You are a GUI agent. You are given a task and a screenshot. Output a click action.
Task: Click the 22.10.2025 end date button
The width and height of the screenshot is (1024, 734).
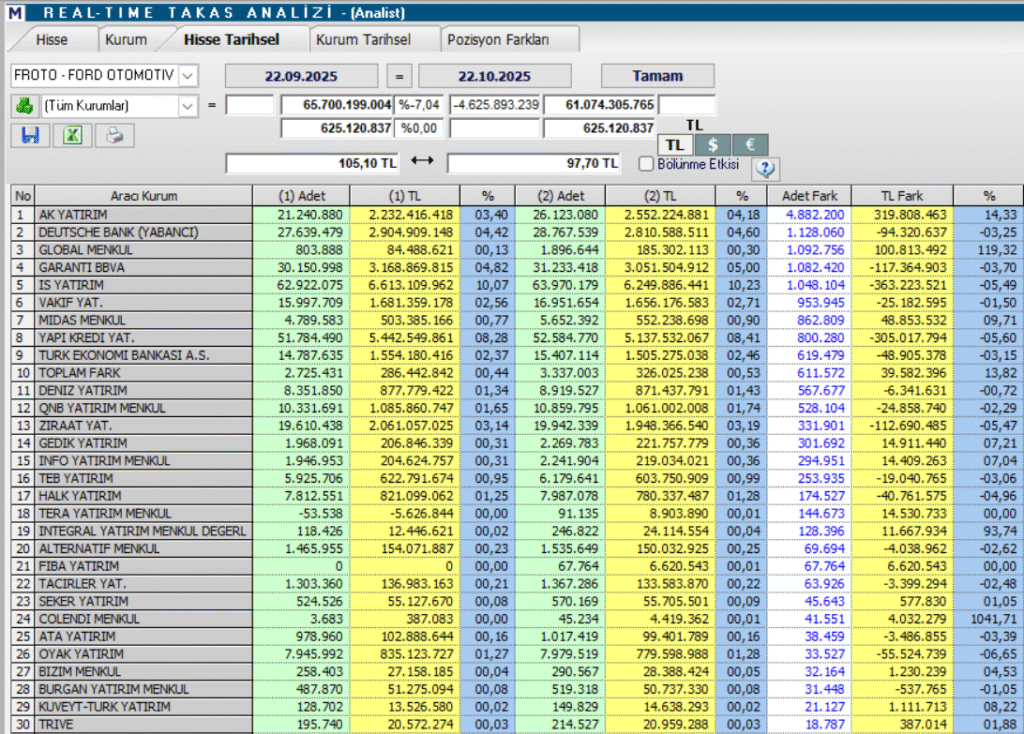pyautogui.click(x=495, y=76)
